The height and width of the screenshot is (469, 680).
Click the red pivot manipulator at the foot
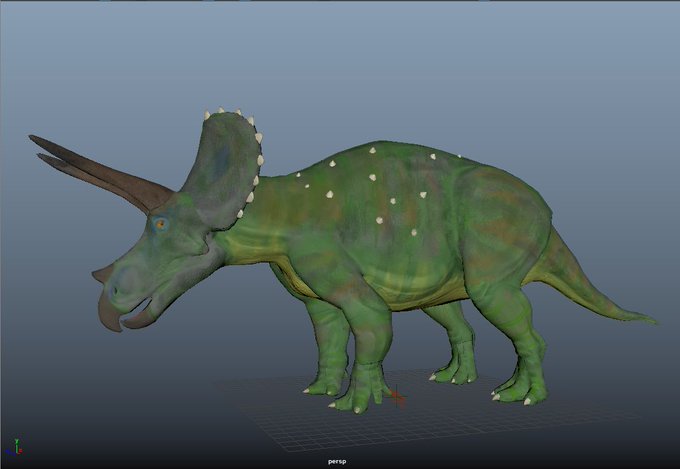(396, 397)
